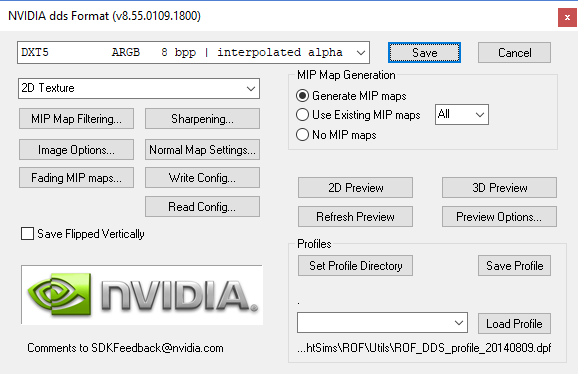Open Normal Map Settings
Image resolution: width=578 pixels, height=374 pixels.
point(202,150)
